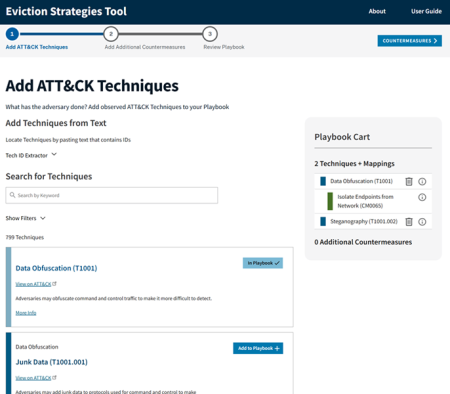
Task: Click external link icon beside Data Obfuscation's View on ATT&CK
Action: (54, 284)
